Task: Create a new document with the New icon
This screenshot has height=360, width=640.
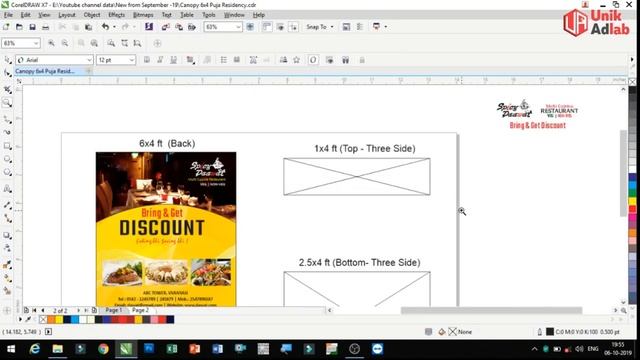Action: pos(6,27)
